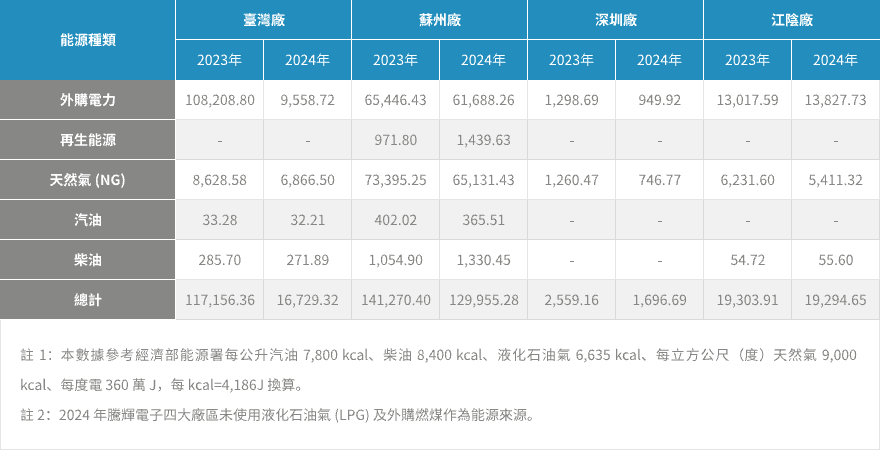Click the value 65,446.43

(x=396, y=100)
